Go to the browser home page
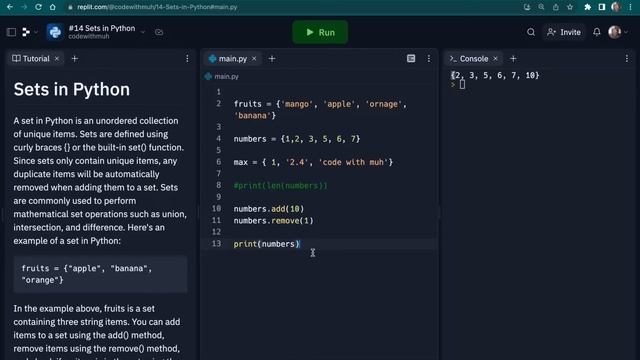The image size is (640, 360). [52, 7]
